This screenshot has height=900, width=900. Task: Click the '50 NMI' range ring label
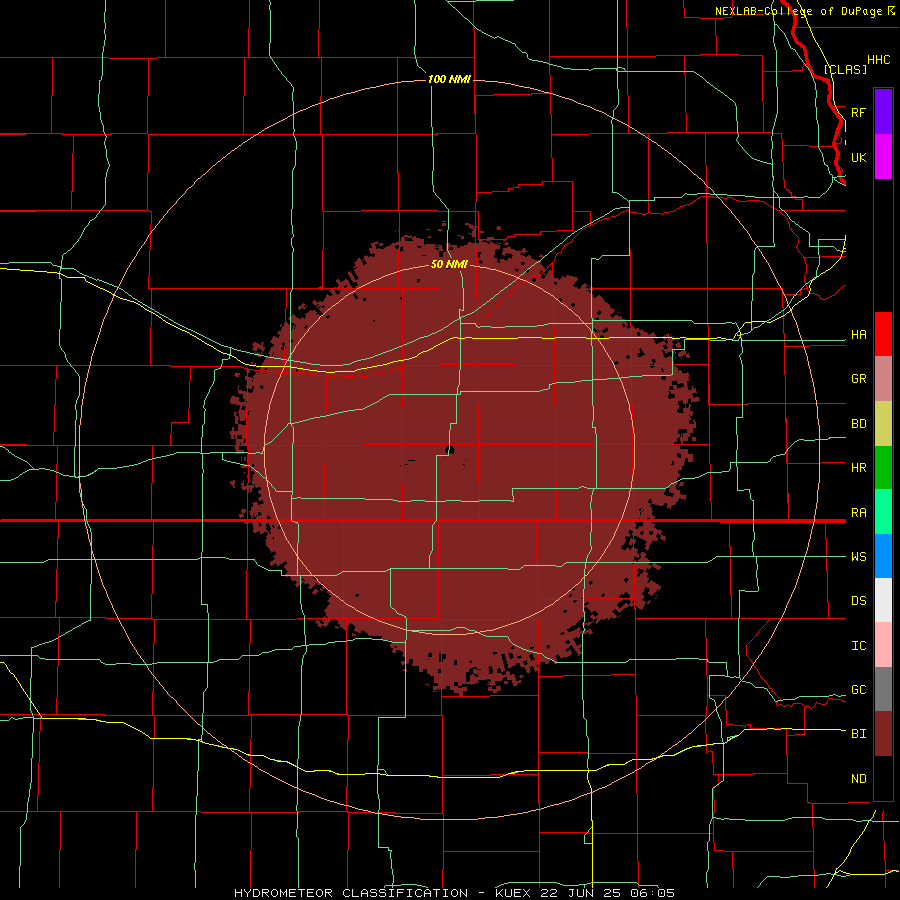(x=449, y=264)
